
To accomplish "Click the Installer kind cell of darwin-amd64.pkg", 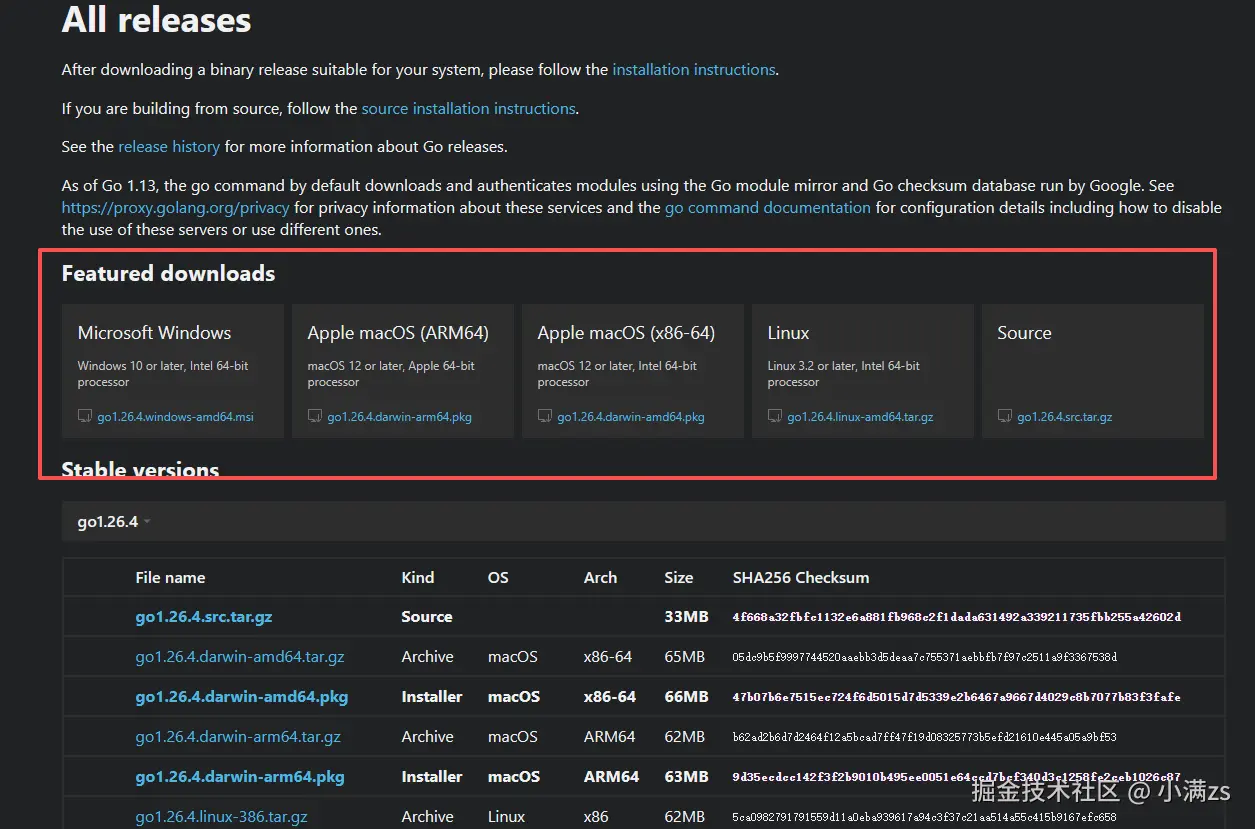I will [x=432, y=697].
